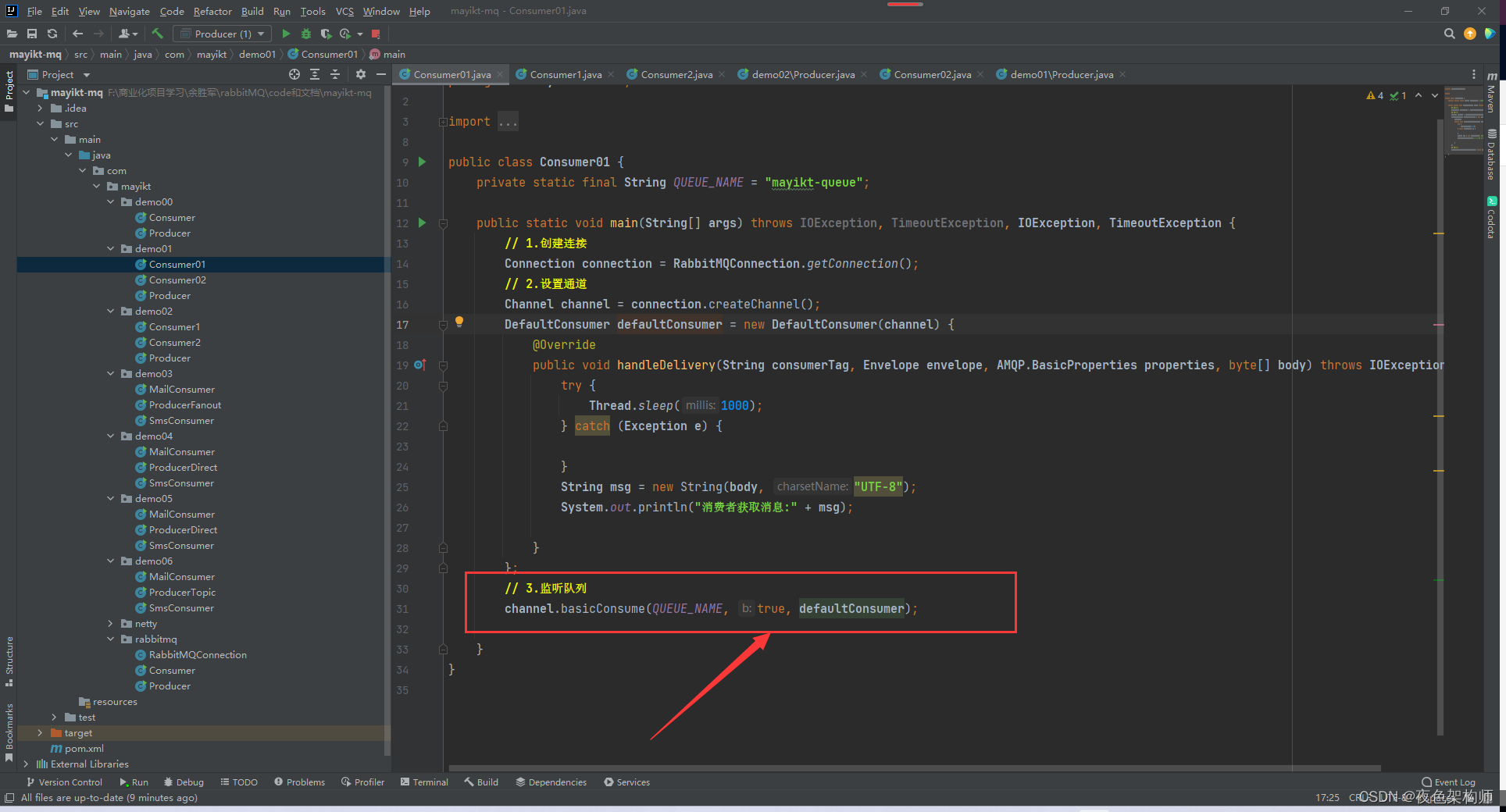Toggle the Bookmarks side panel
The height and width of the screenshot is (812, 1506).
9,732
